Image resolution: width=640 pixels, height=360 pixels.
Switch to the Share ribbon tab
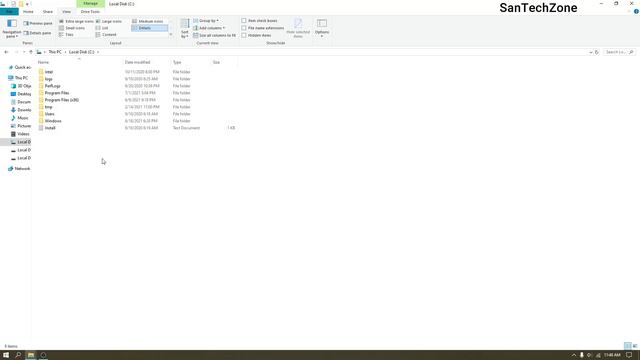click(x=48, y=11)
